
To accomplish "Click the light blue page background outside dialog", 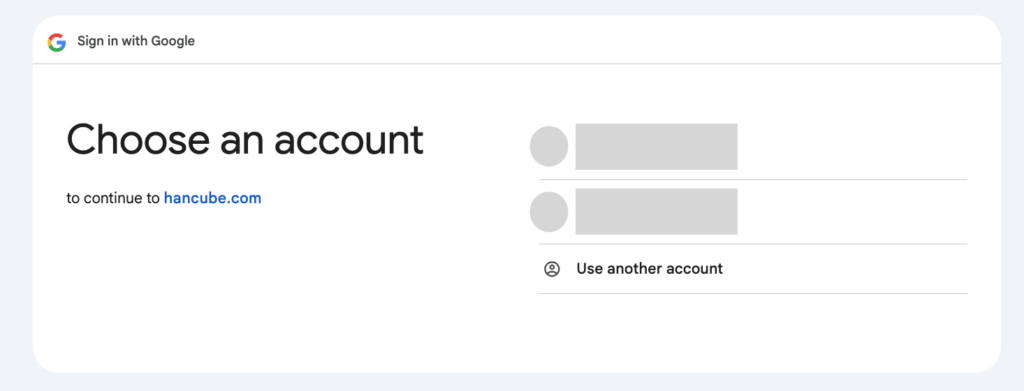I will coord(512,383).
